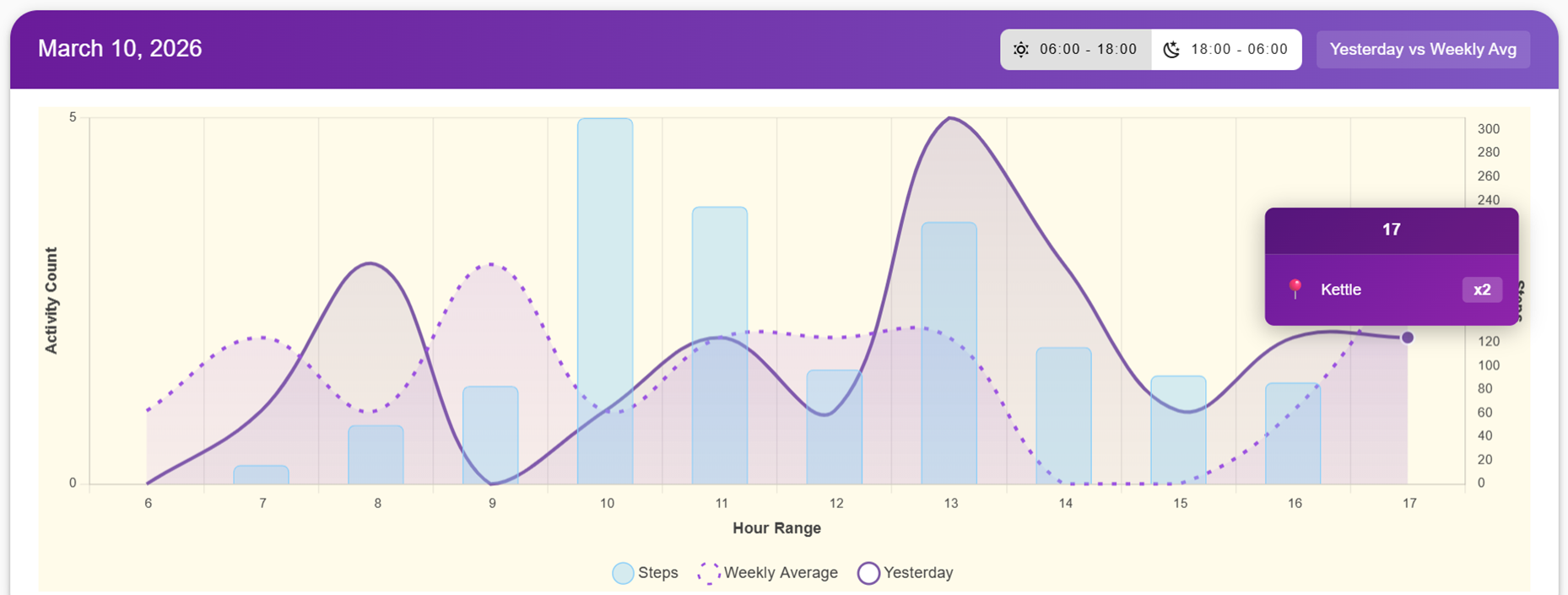Hide the Weekly Average series label
Screen dimensions: 1568x595
point(781,573)
